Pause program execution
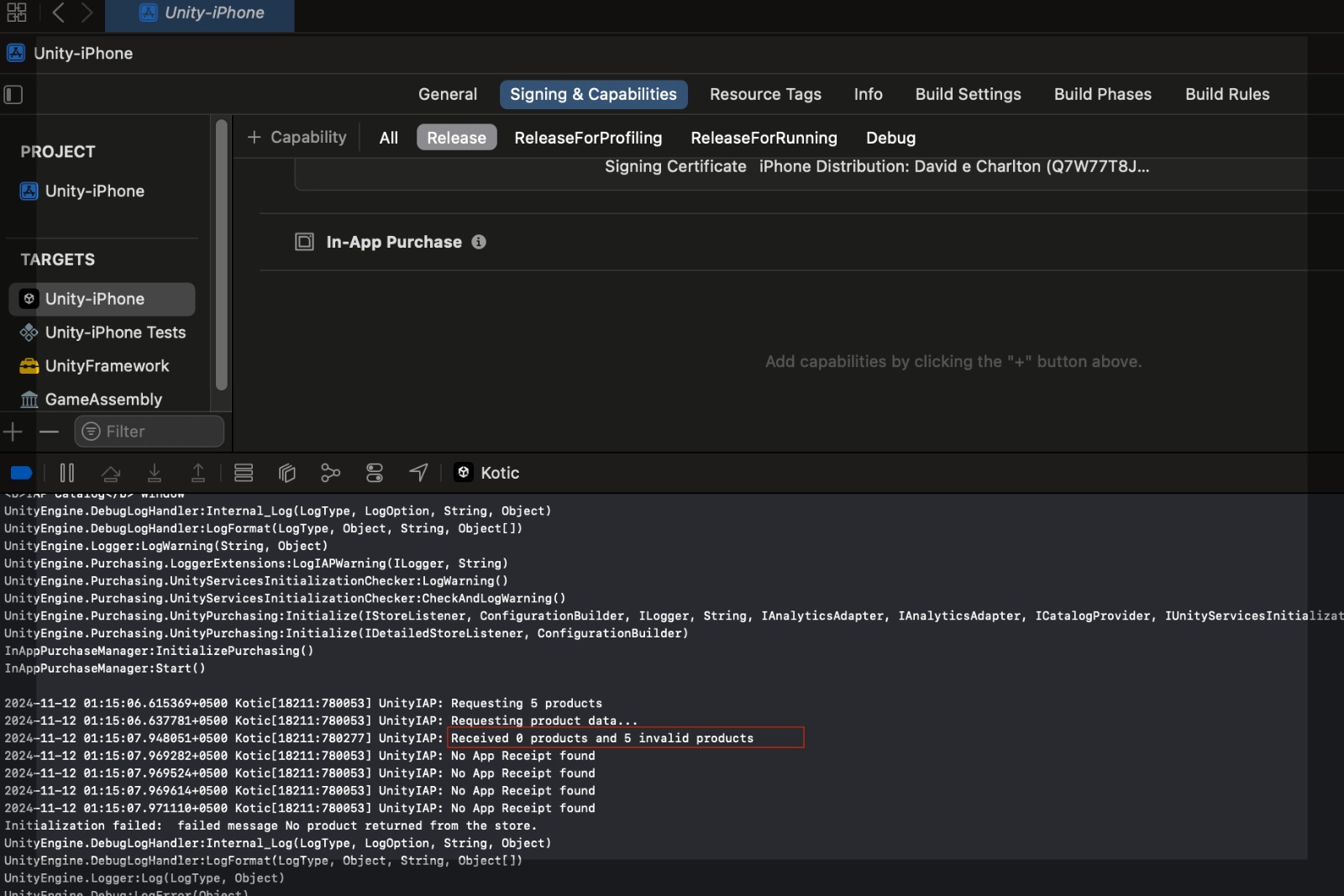This screenshot has height=896, width=1344. (67, 473)
